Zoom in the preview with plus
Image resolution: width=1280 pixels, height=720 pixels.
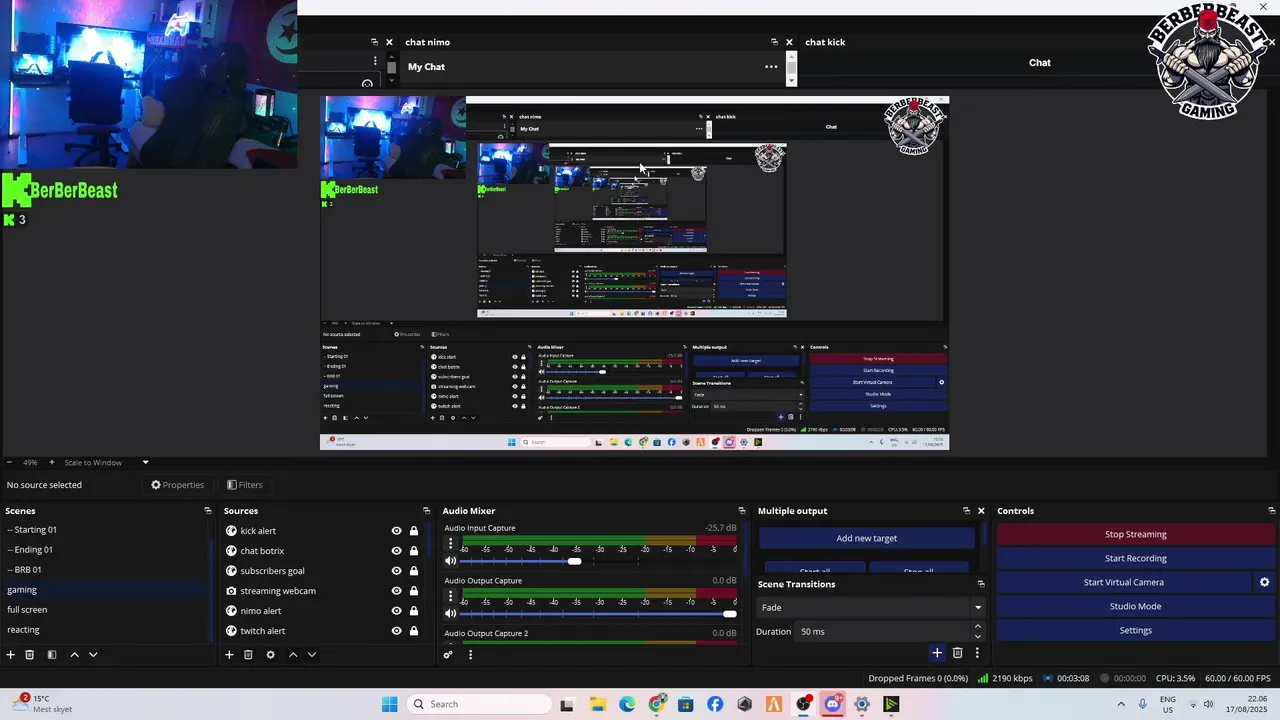52,462
